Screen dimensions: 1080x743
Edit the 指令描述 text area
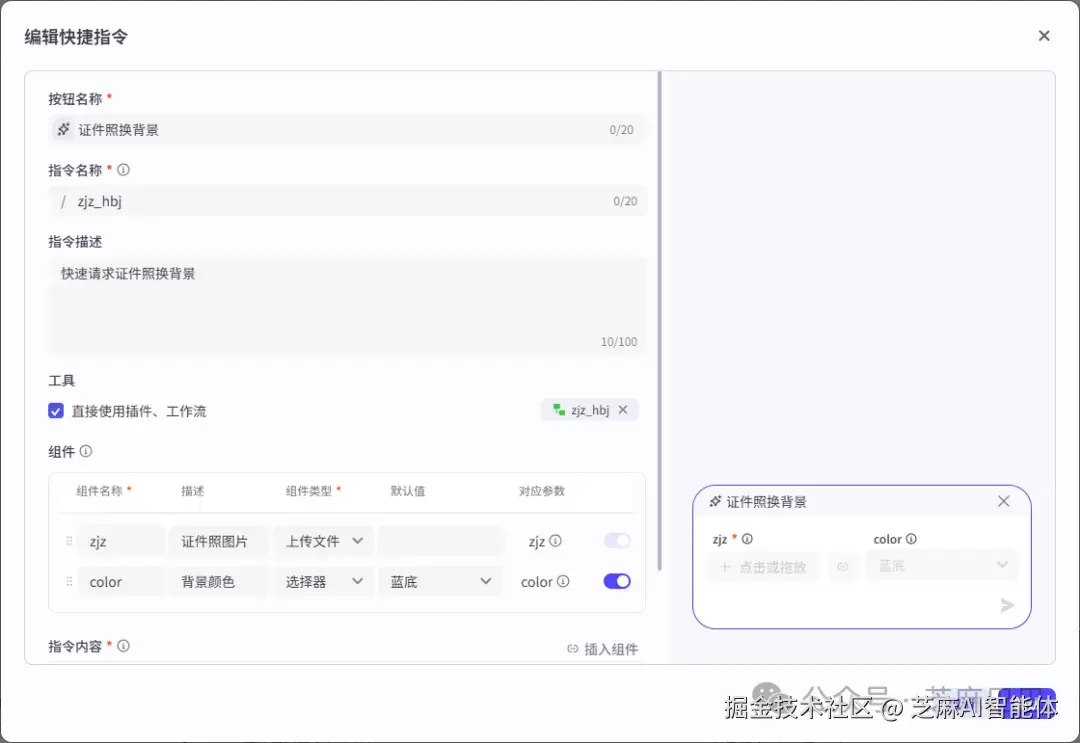pyautogui.click(x=347, y=306)
